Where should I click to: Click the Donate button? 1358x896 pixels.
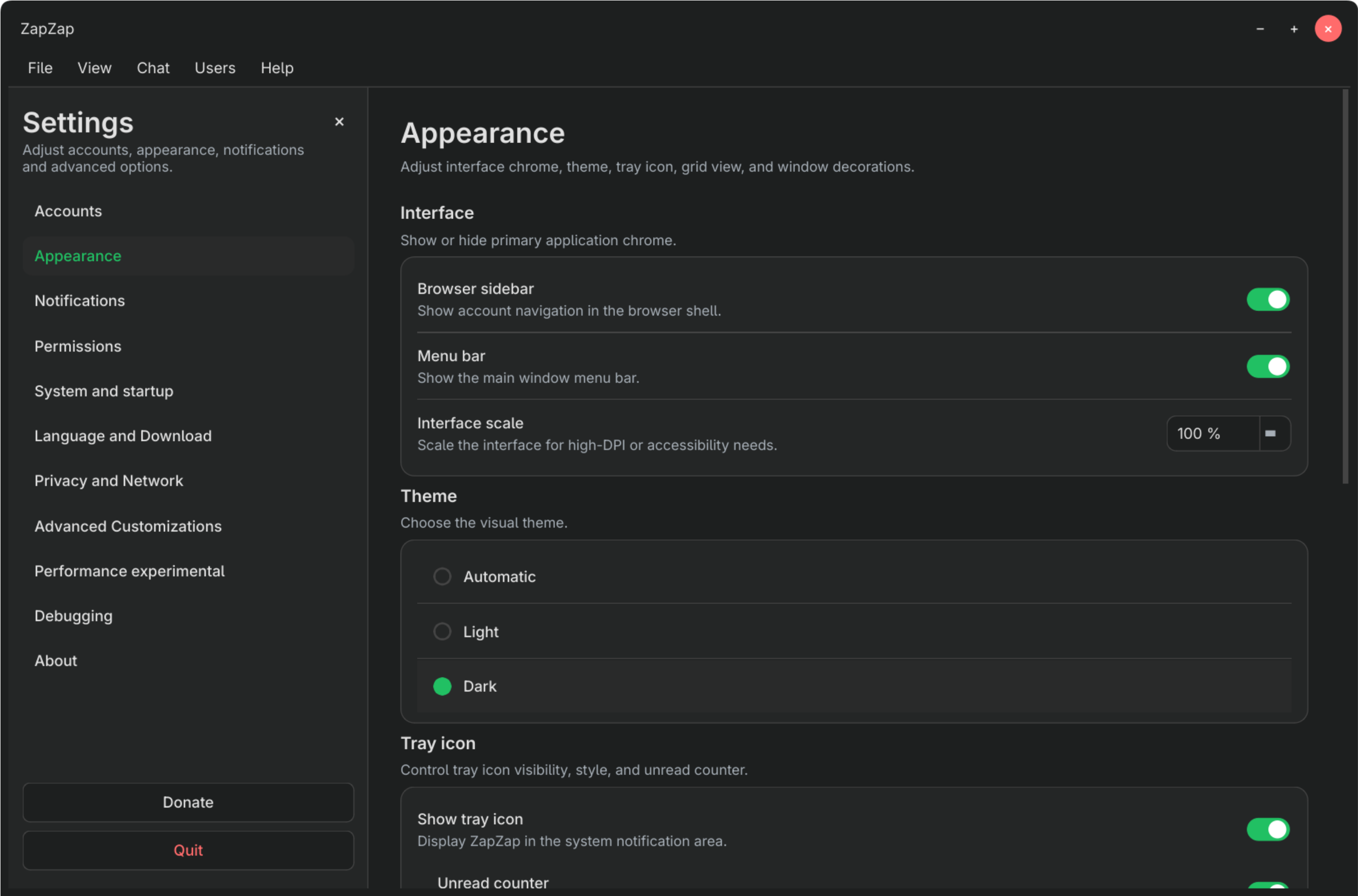(x=188, y=802)
